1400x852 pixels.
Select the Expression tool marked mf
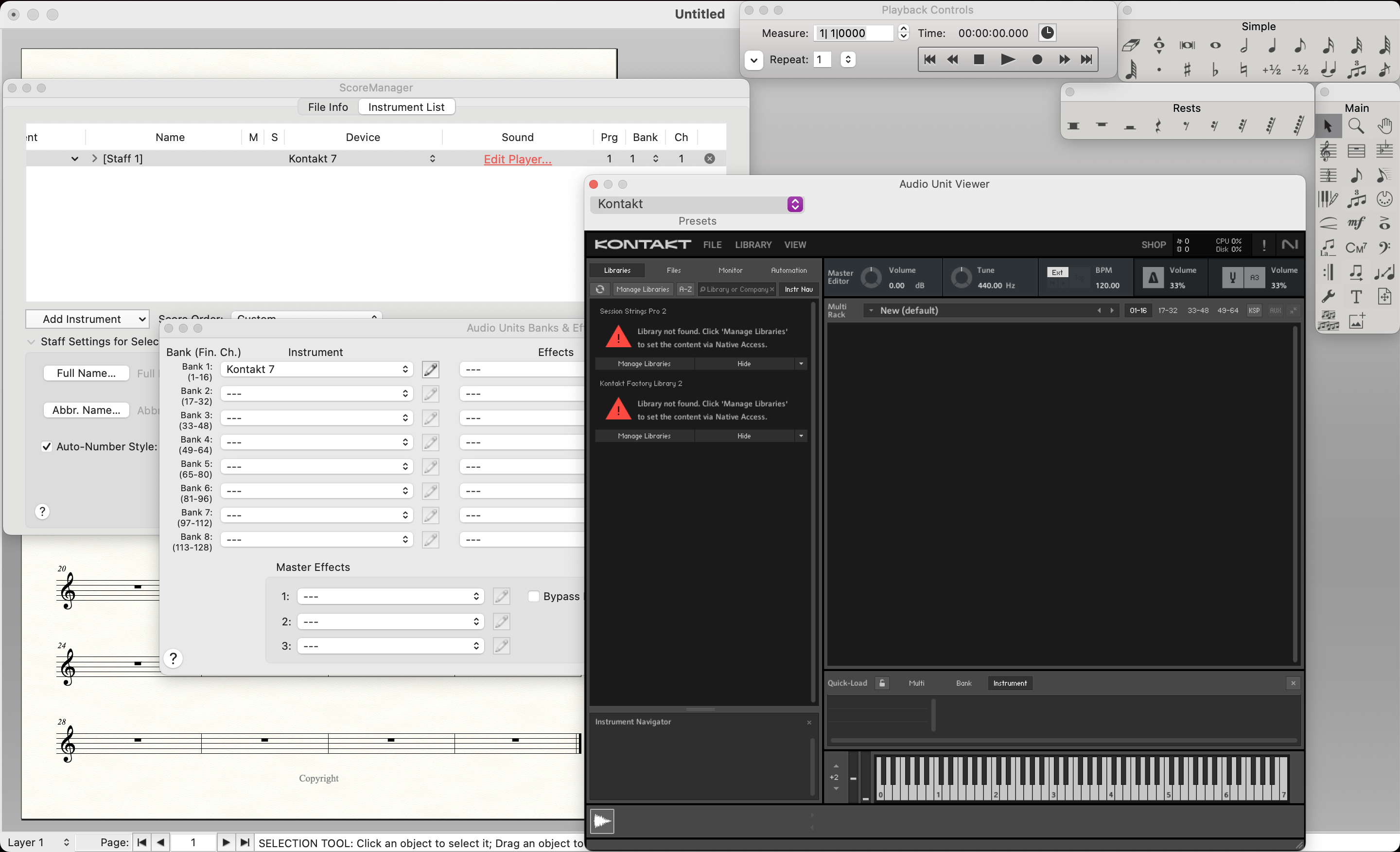click(x=1356, y=223)
